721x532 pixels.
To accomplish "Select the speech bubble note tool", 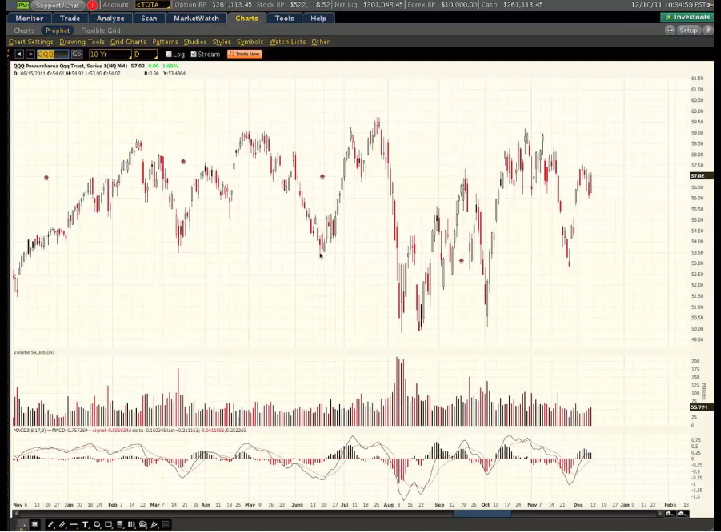I will pos(143,524).
